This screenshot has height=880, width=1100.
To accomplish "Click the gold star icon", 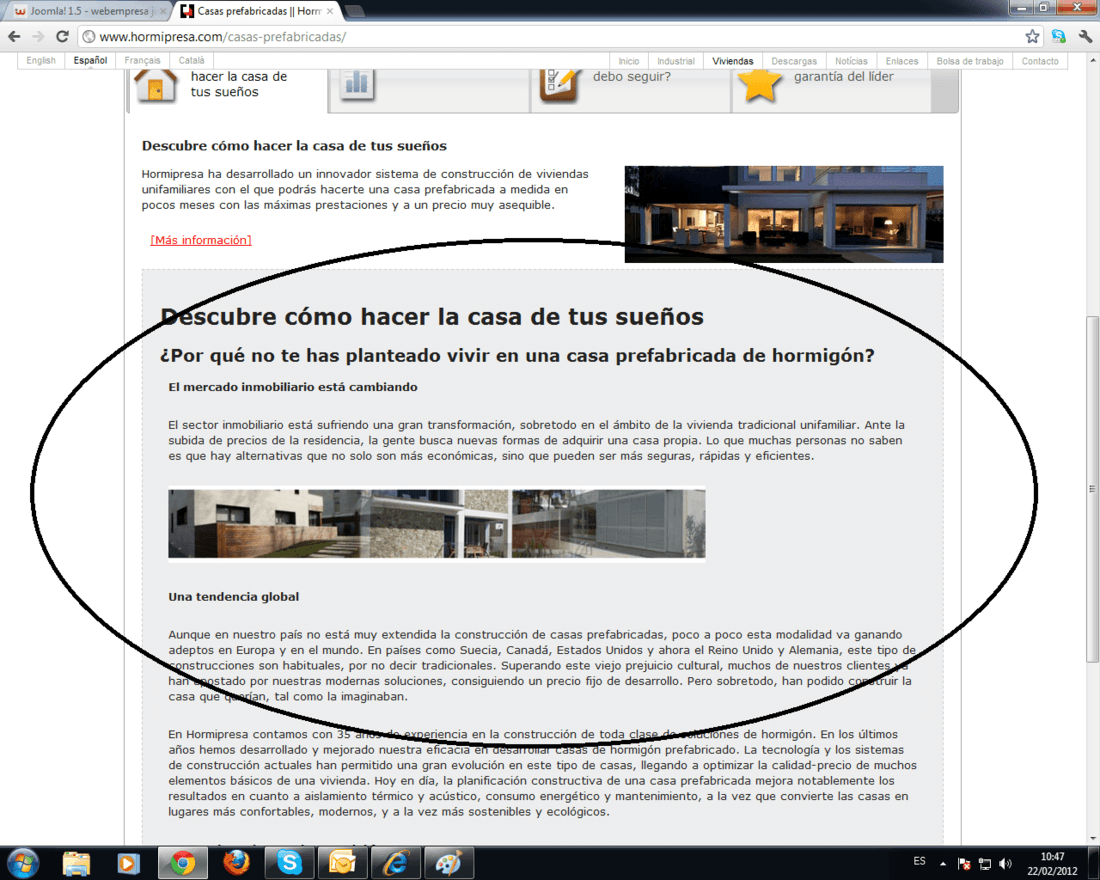I will (759, 86).
